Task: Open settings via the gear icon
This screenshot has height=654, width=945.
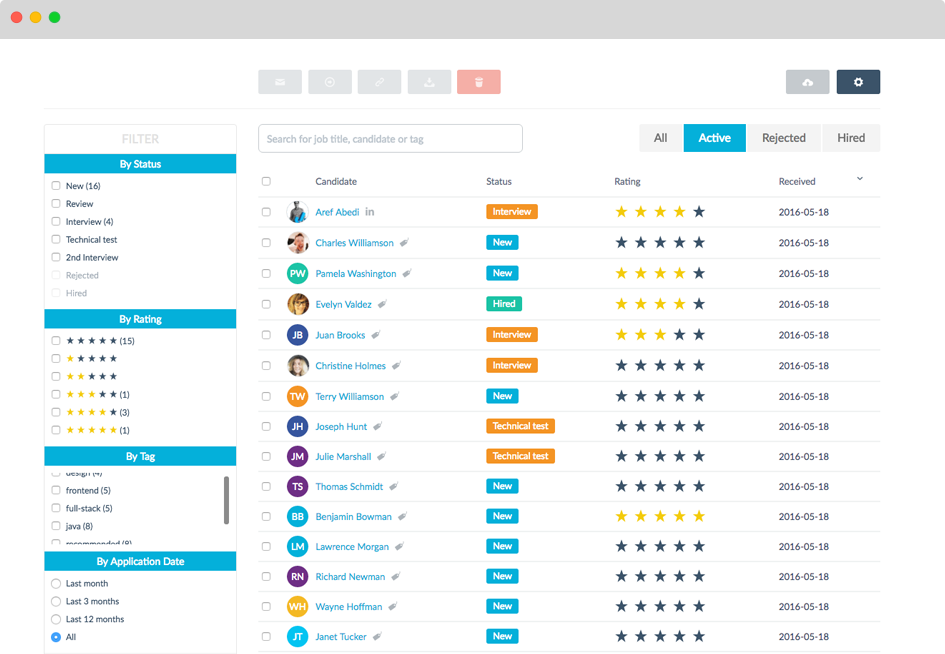Action: point(858,82)
